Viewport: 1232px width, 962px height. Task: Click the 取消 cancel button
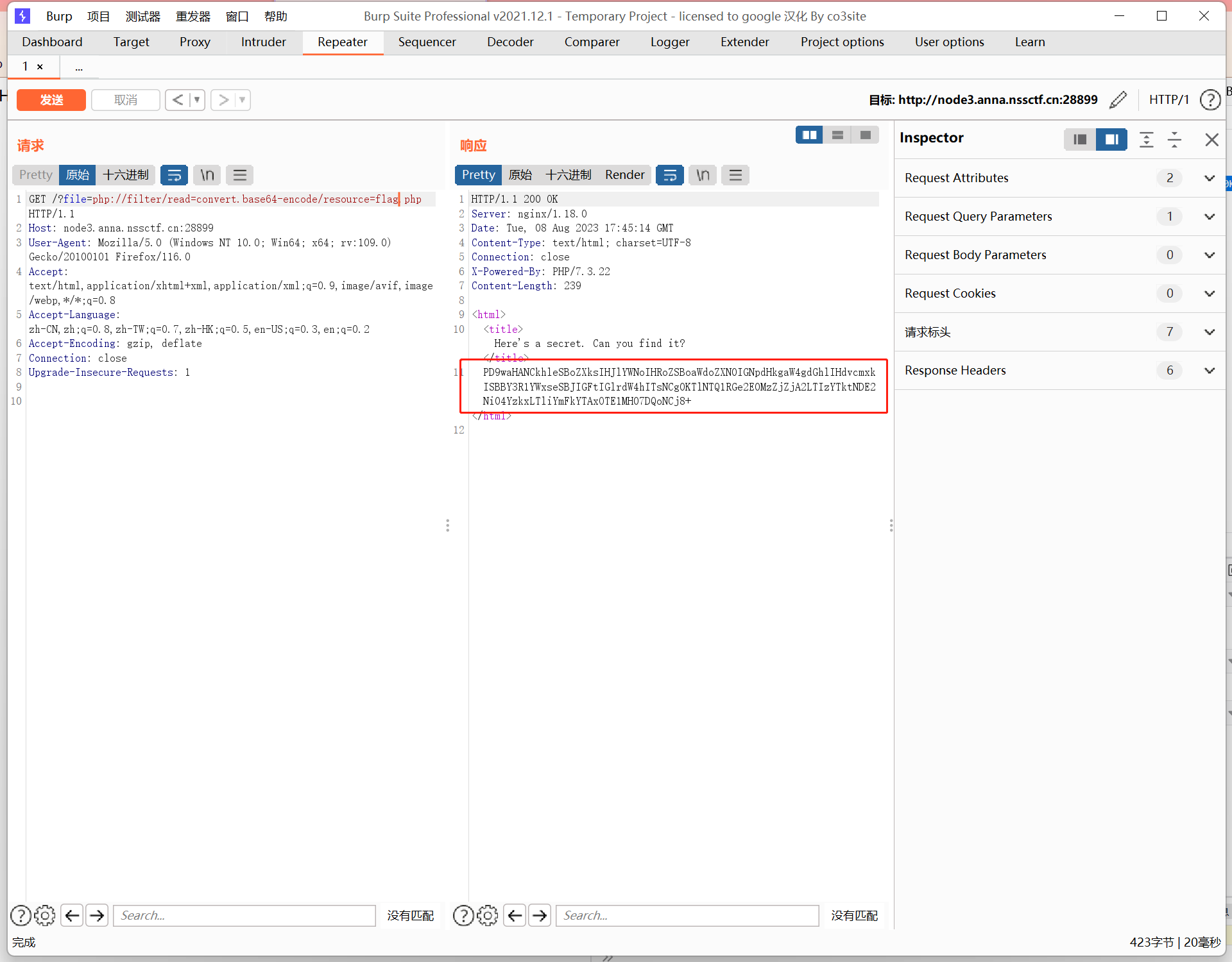click(x=126, y=100)
